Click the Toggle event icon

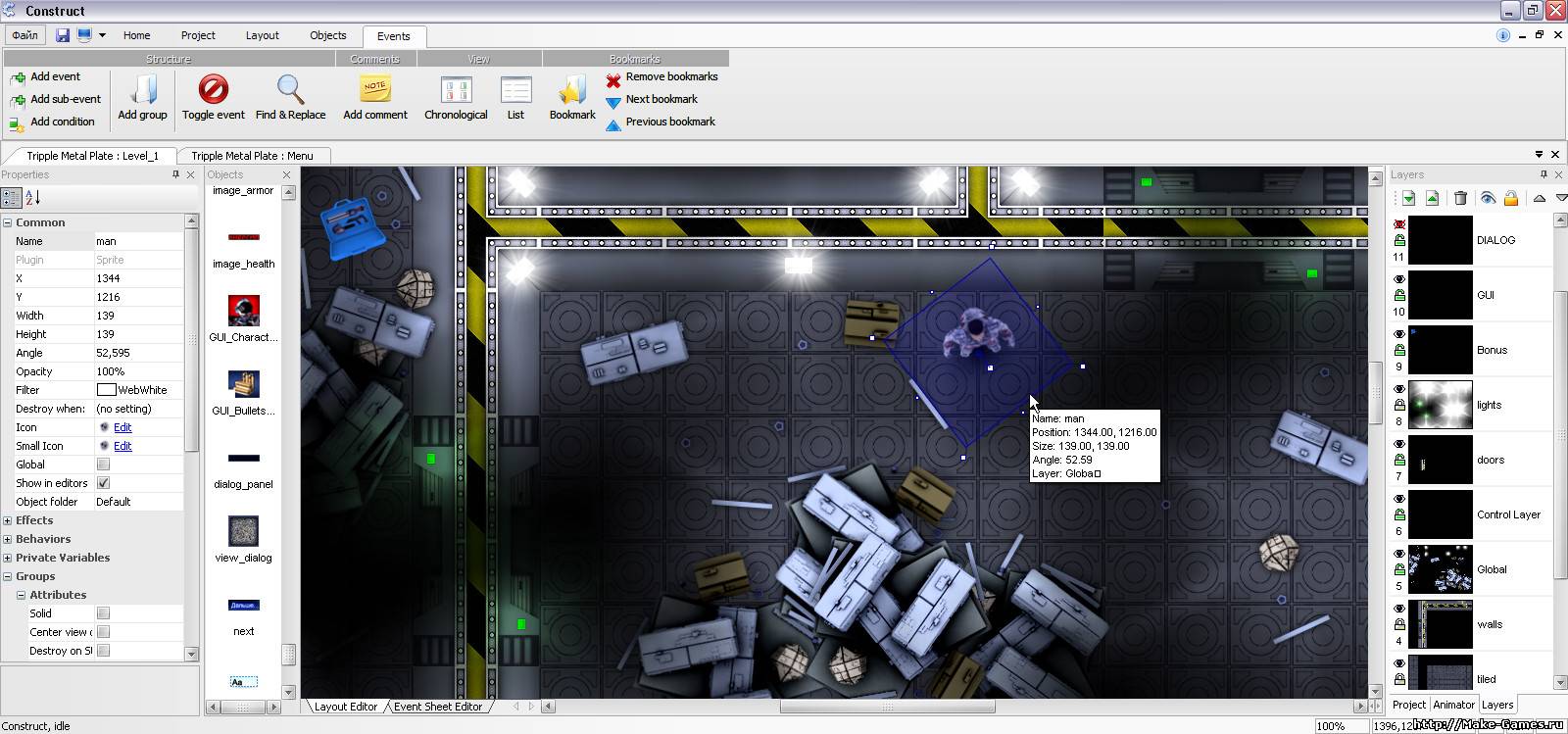(213, 89)
